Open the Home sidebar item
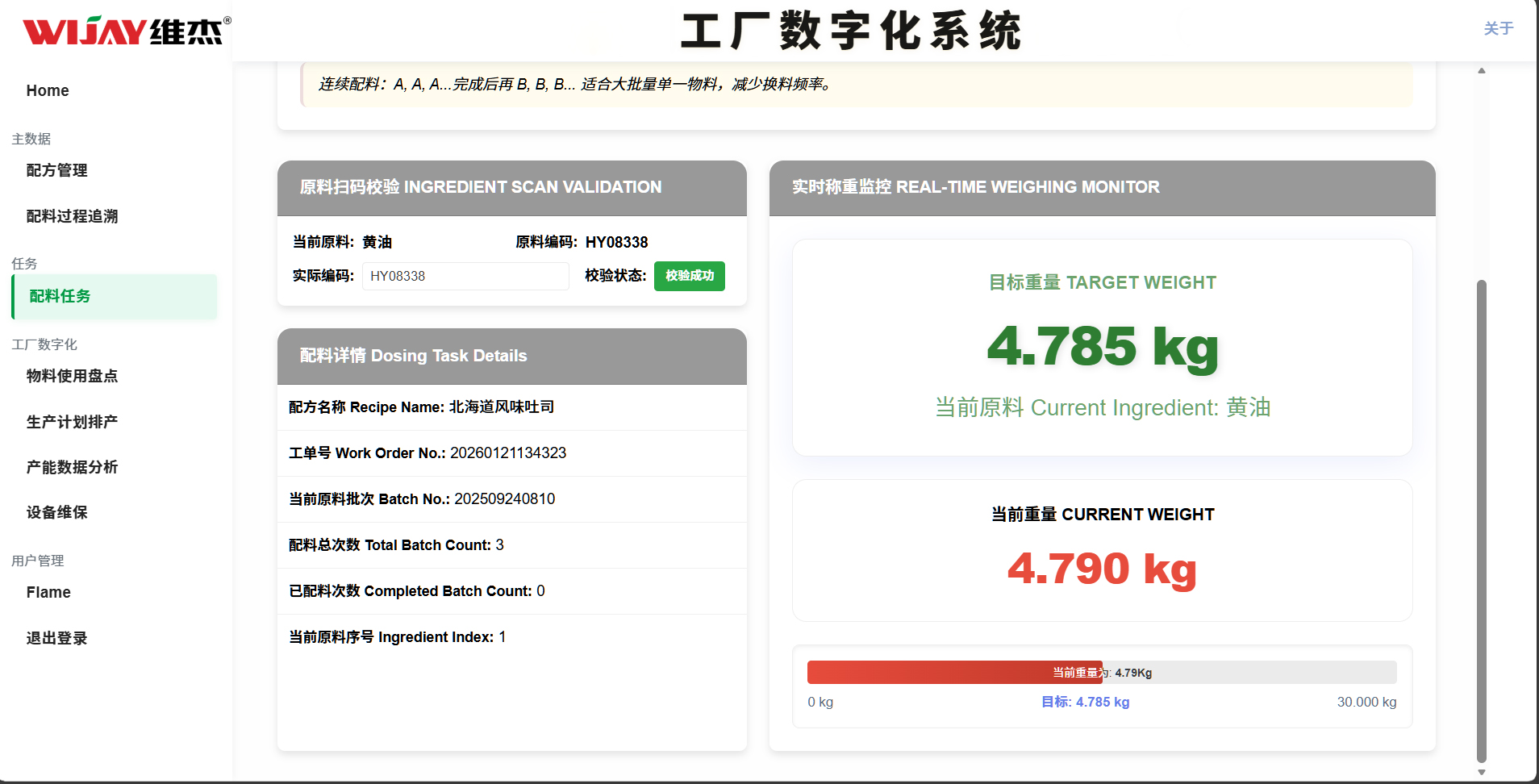1539x784 pixels. (47, 90)
